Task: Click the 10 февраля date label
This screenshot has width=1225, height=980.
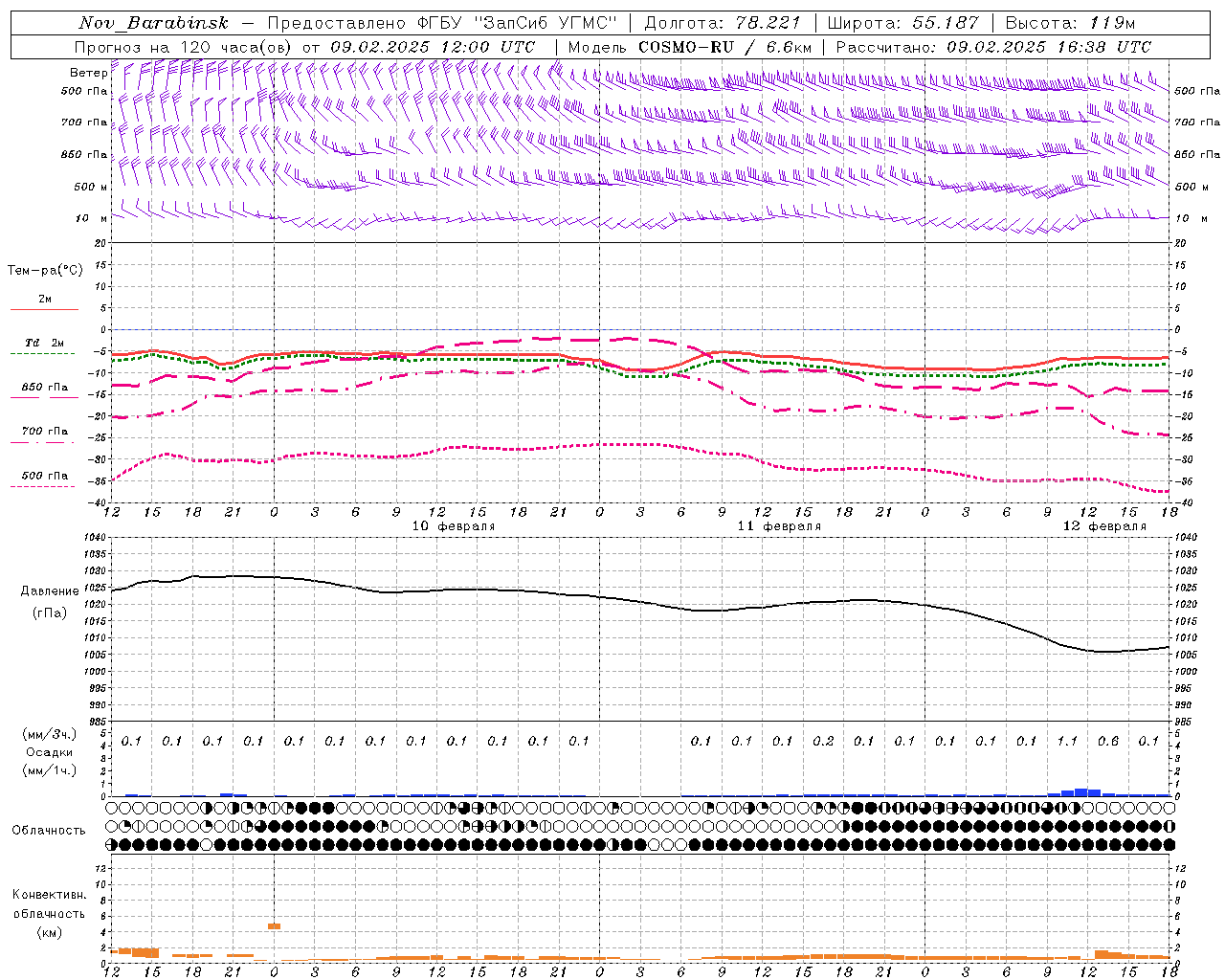Action: tap(454, 526)
